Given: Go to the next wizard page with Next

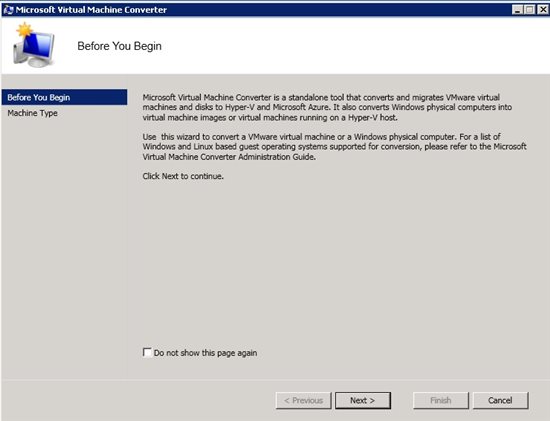Looking at the screenshot, I should 363,400.
